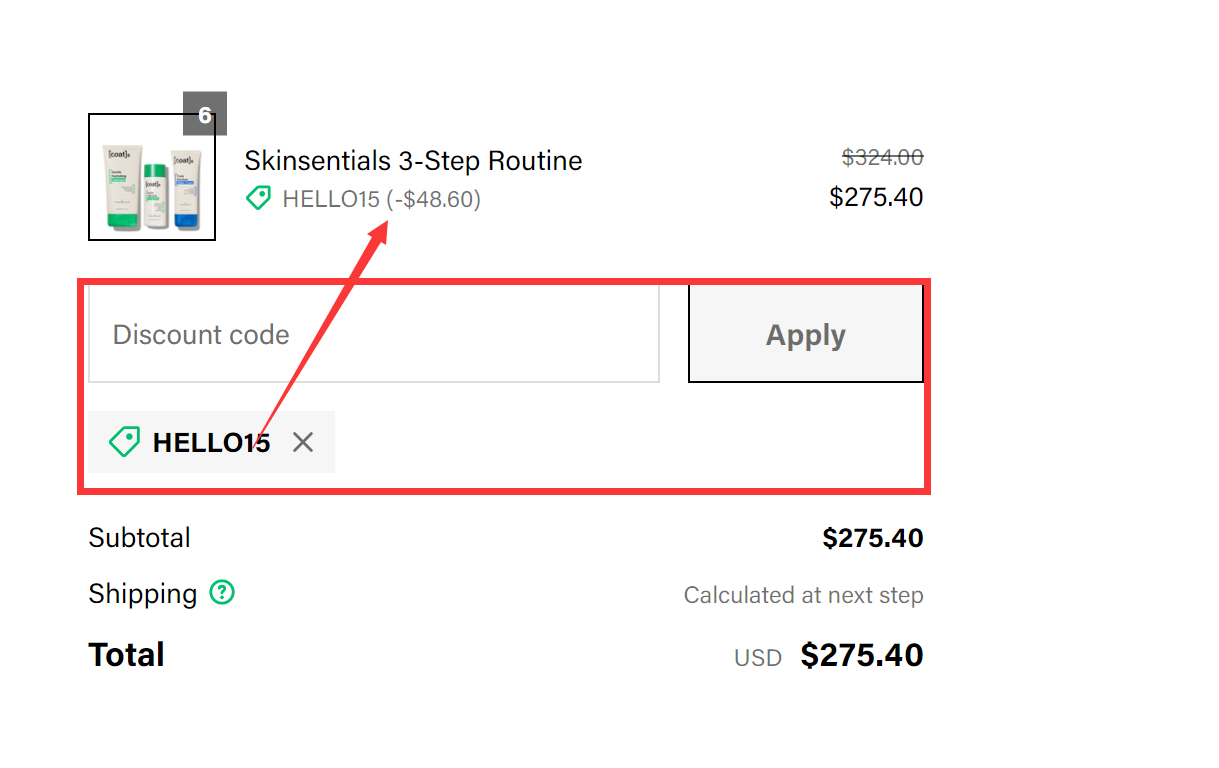This screenshot has width=1219, height=768.
Task: Select the product bundle thumbnail image
Action: coord(152,178)
